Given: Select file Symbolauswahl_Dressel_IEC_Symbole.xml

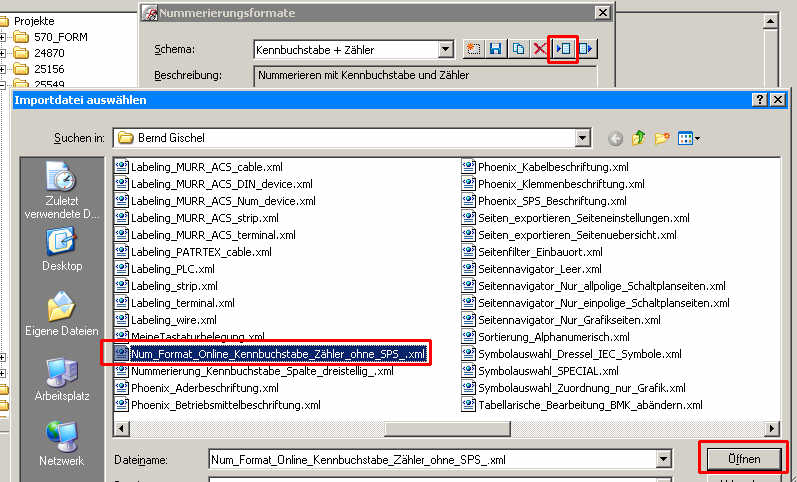Looking at the screenshot, I should (572, 354).
